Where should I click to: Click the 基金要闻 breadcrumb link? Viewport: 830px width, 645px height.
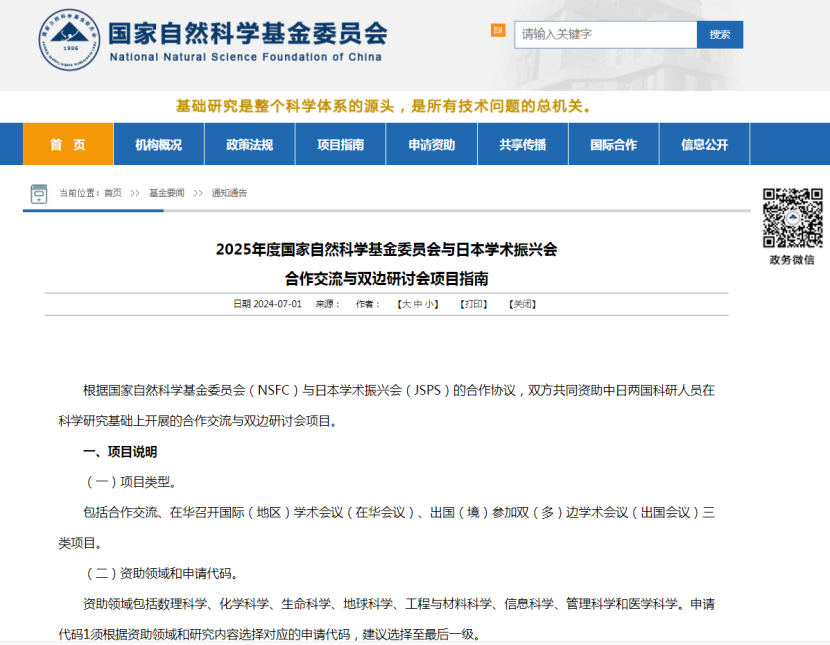coord(166,193)
